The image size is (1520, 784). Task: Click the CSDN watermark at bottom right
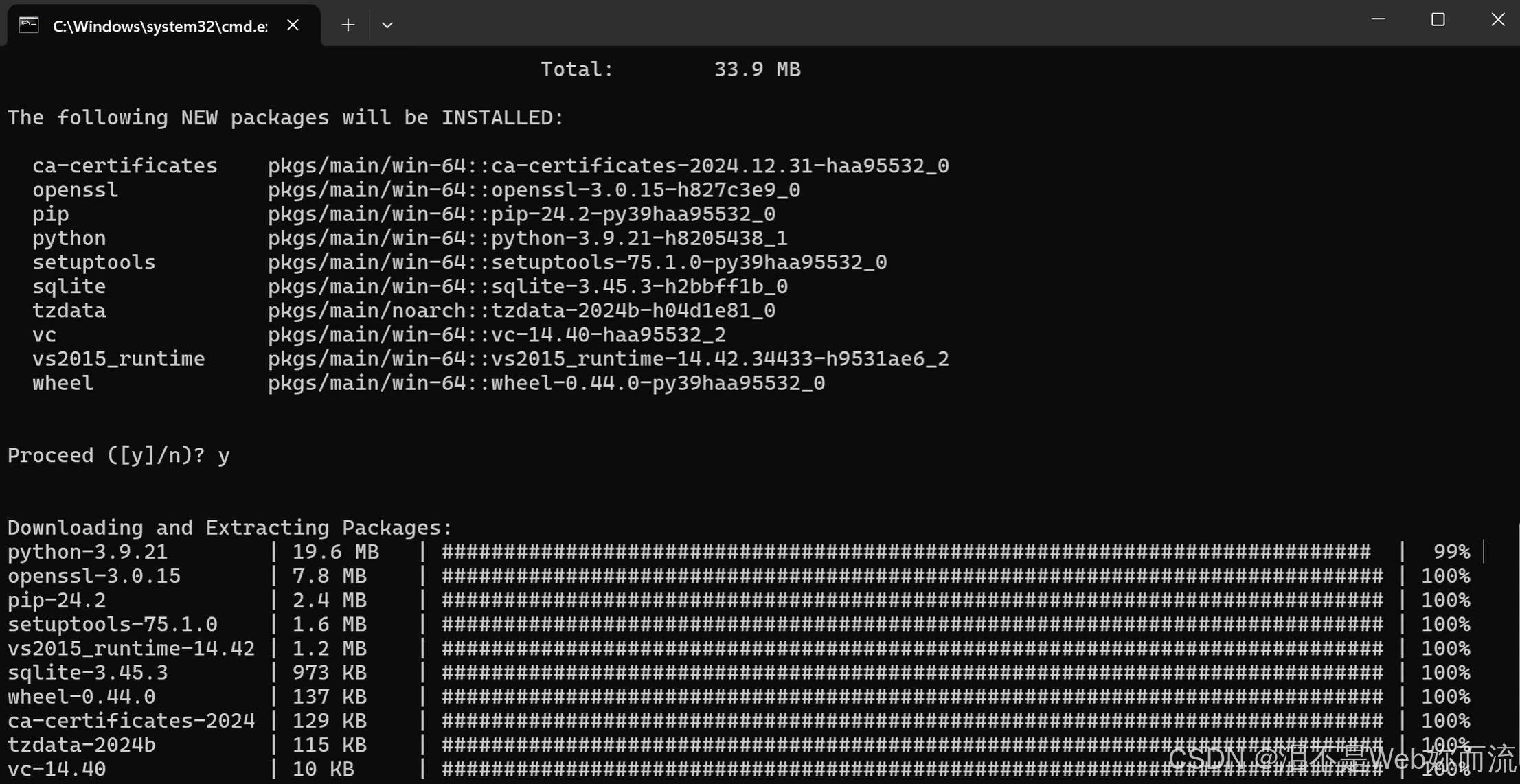pyautogui.click(x=1341, y=759)
